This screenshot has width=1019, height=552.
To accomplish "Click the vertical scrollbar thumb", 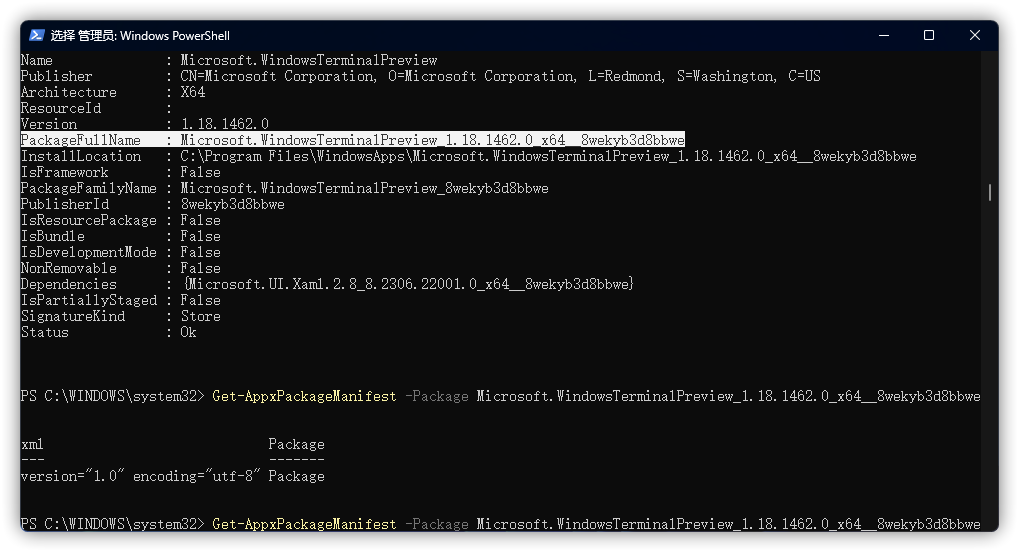I will (990, 192).
